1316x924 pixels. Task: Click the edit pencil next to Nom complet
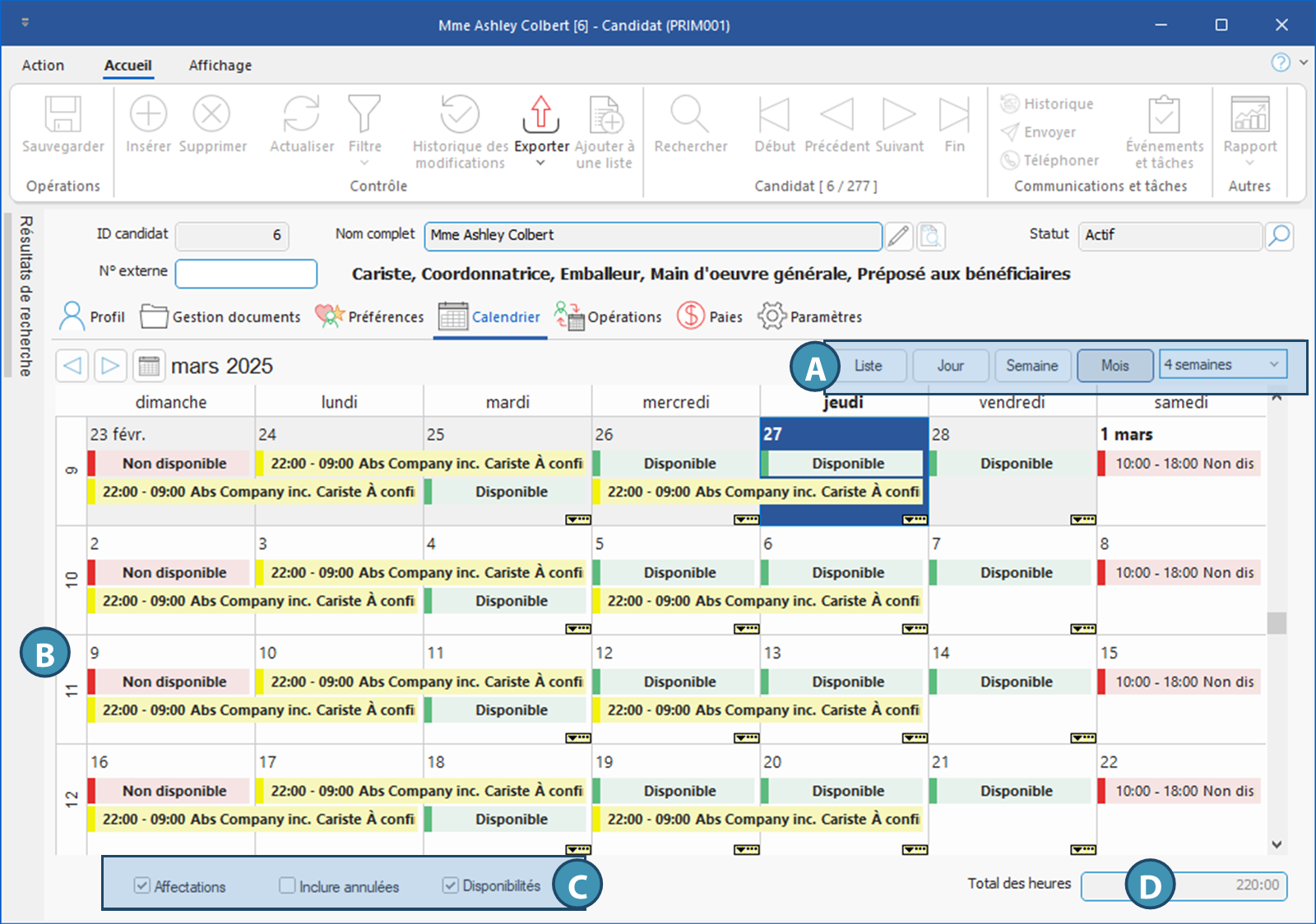[898, 237]
